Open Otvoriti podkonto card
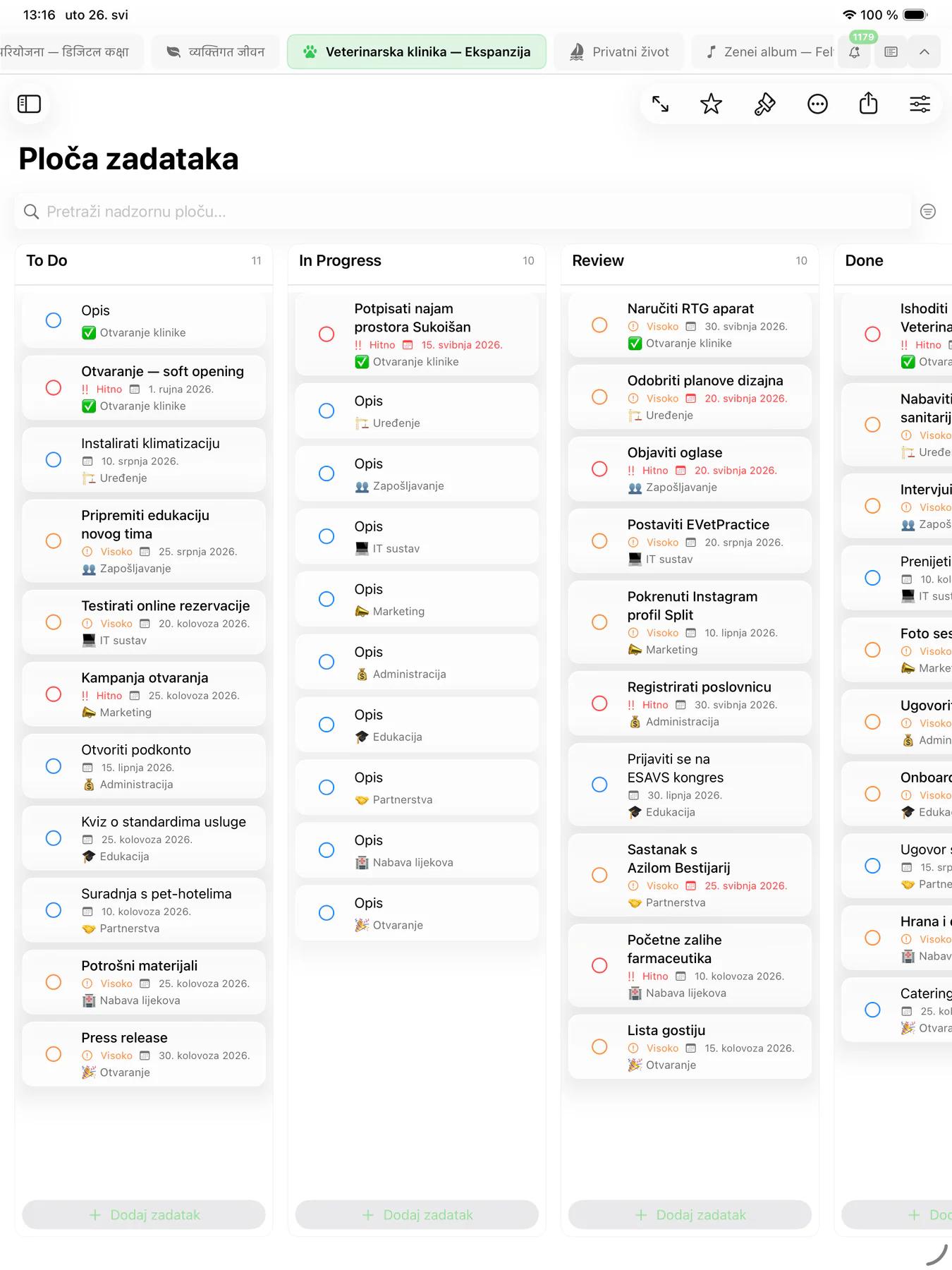Image resolution: width=952 pixels, height=1270 pixels. click(144, 766)
